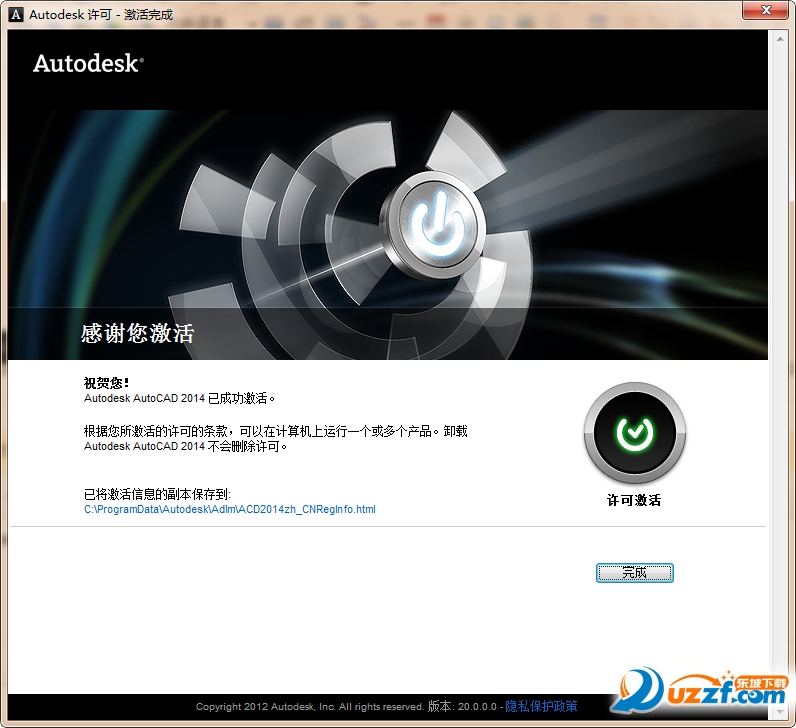The image size is (796, 728).
Task: Click the 许可激活 label under icon
Action: [x=634, y=501]
